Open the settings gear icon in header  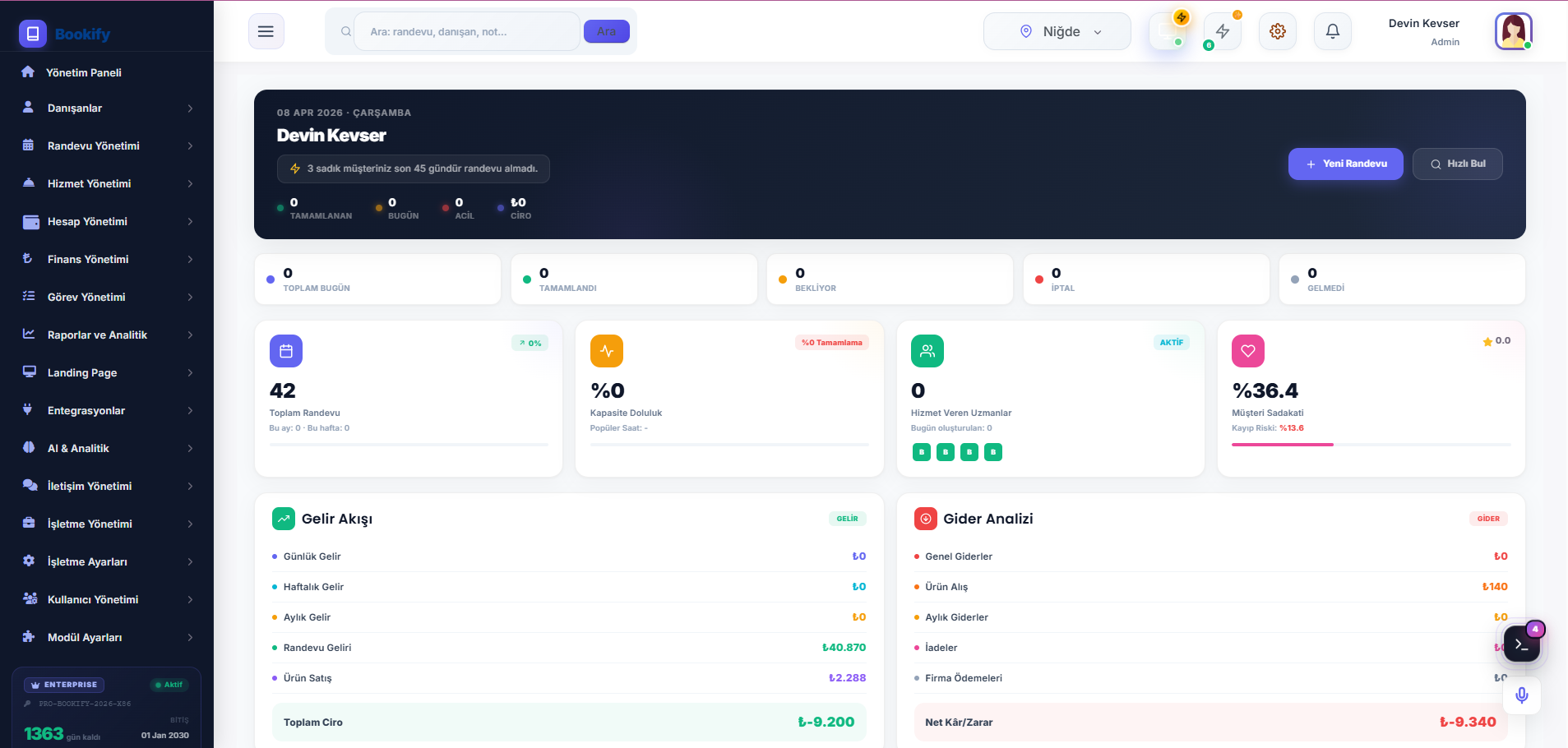point(1277,31)
